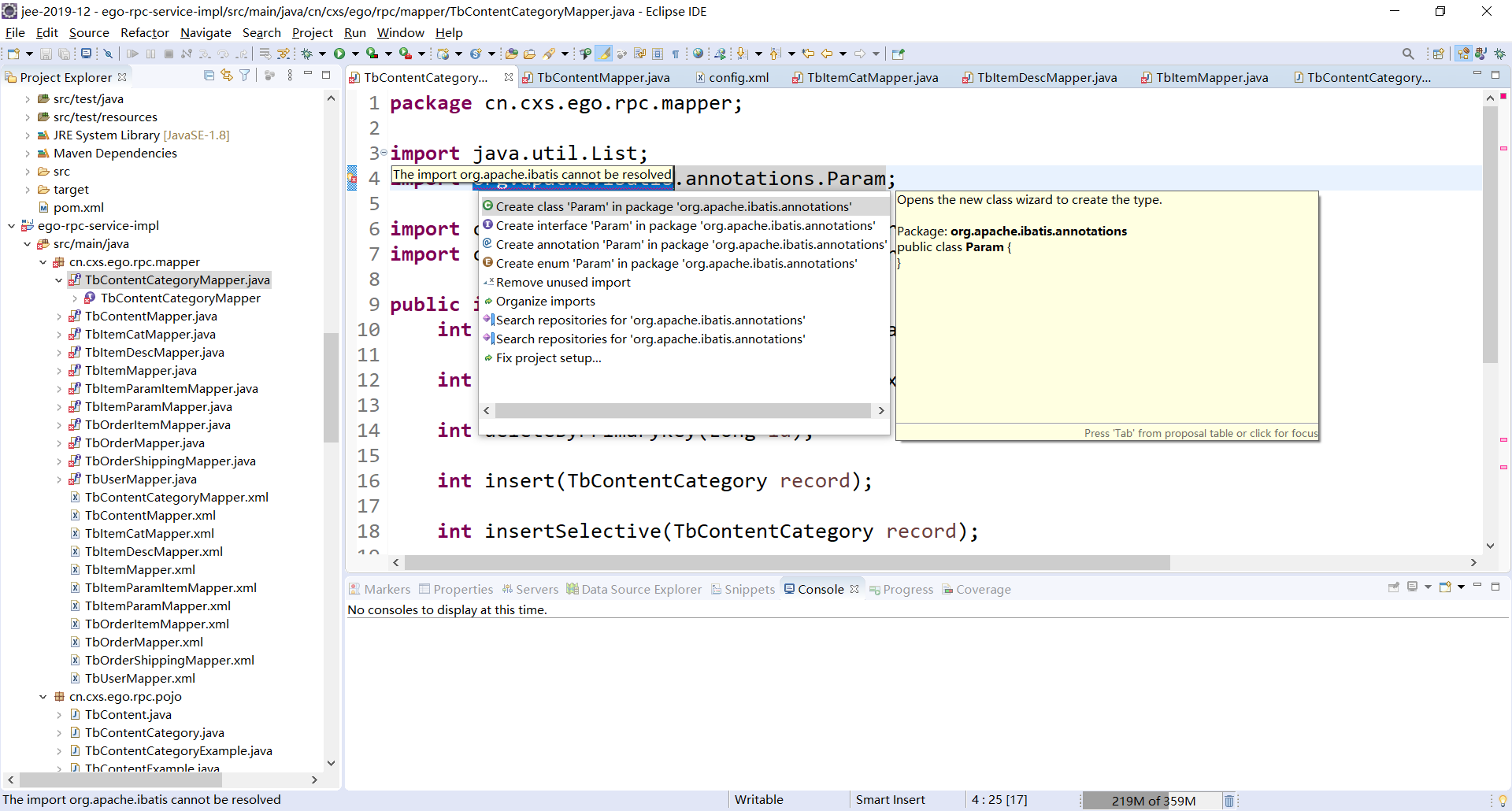This screenshot has width=1512, height=811.
Task: Select pom.xml in Project Explorer
Action: 79,207
